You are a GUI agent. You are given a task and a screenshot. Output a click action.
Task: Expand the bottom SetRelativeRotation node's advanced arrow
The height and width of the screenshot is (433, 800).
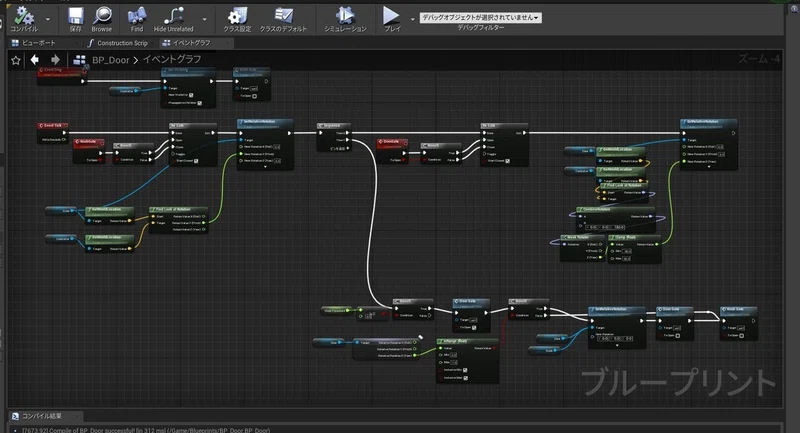[617, 345]
